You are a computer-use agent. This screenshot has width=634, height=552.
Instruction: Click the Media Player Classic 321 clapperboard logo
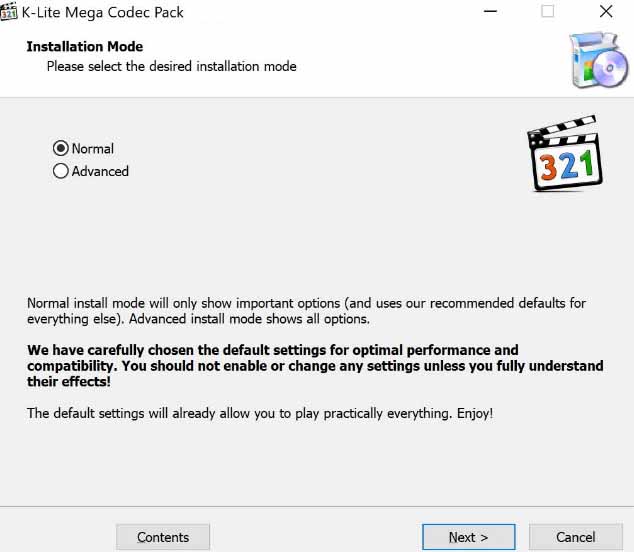(x=564, y=153)
